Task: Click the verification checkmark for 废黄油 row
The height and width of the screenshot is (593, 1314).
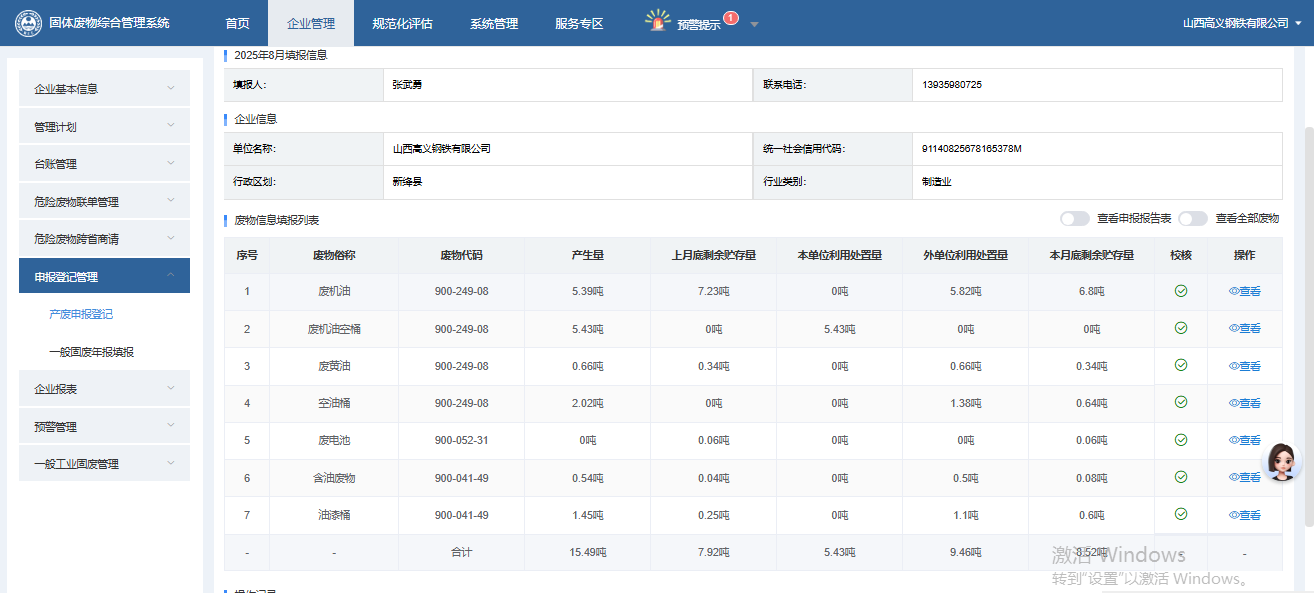Action: (1180, 365)
